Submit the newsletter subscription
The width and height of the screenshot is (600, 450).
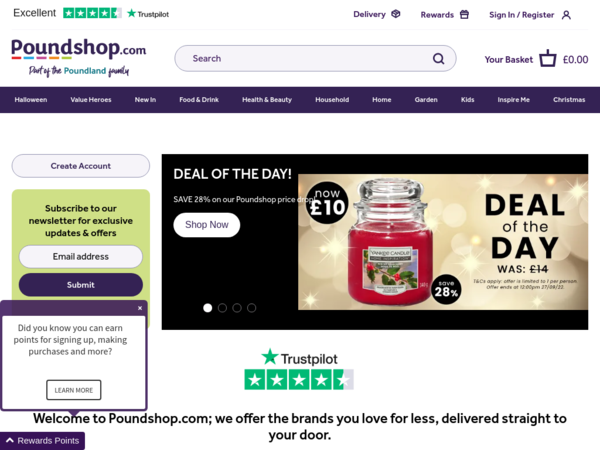81,285
